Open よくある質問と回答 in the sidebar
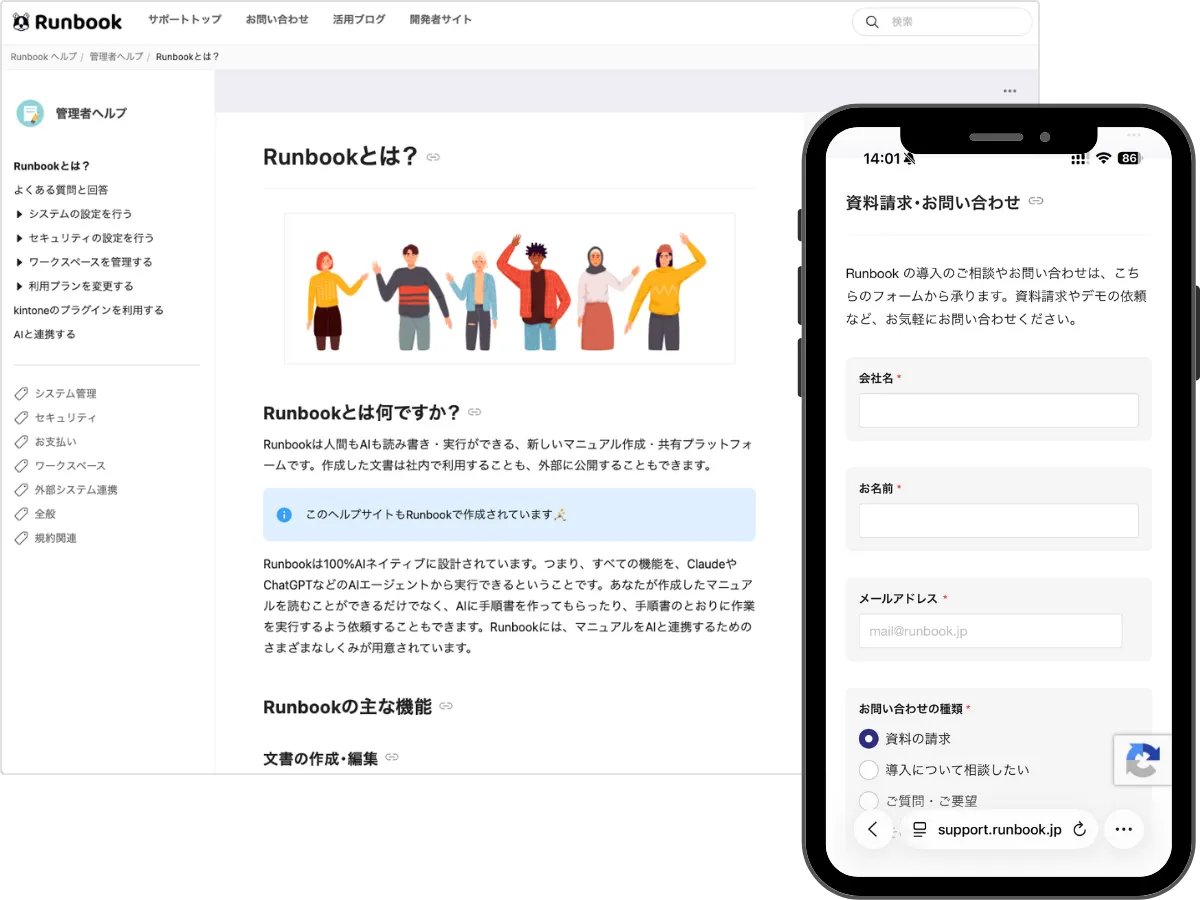The image size is (1200, 900). 61,190
